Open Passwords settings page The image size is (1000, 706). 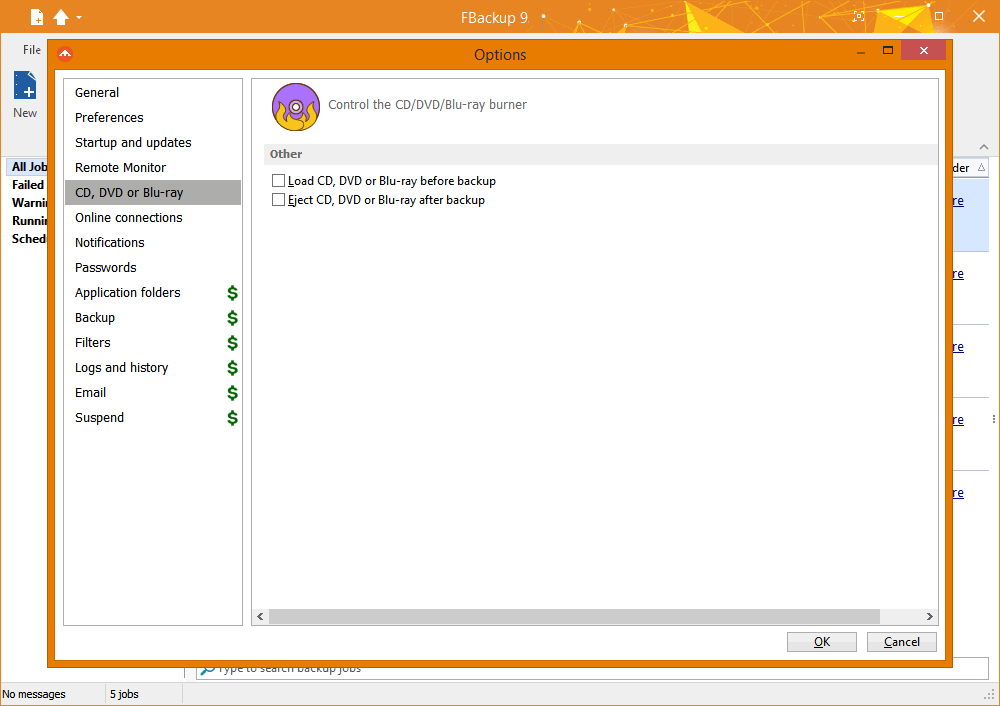coord(152,267)
